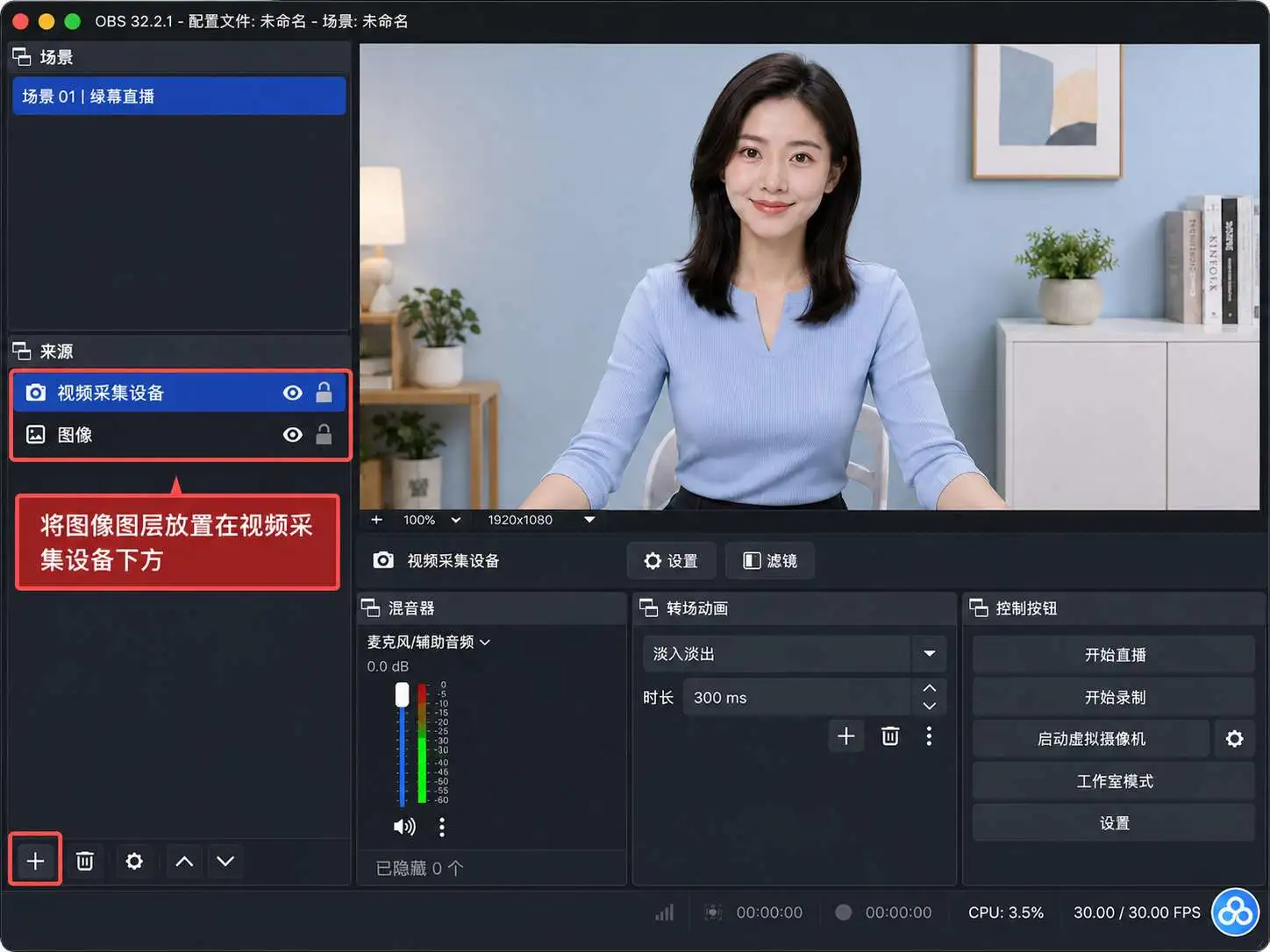
Task: Toggle the lock on 图像 source
Action: (324, 434)
